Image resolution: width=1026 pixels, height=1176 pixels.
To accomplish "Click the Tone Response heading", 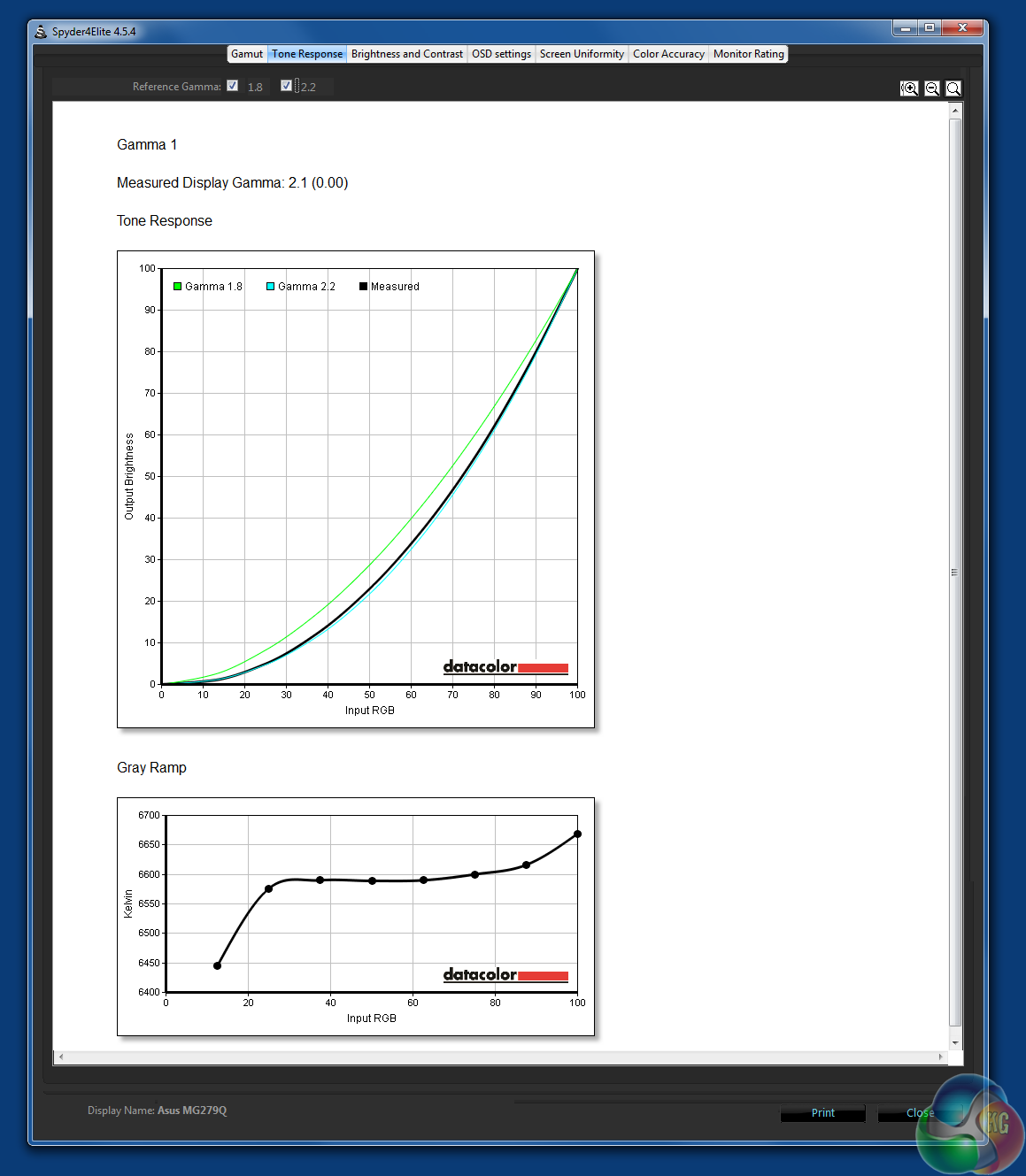I will coord(165,221).
